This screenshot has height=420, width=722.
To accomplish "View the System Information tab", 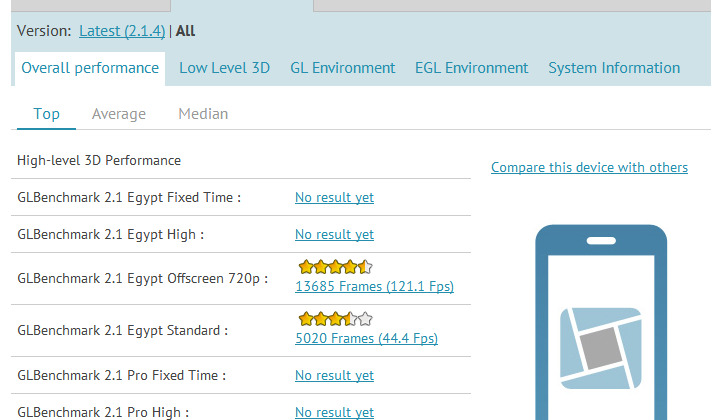I will click(x=613, y=68).
